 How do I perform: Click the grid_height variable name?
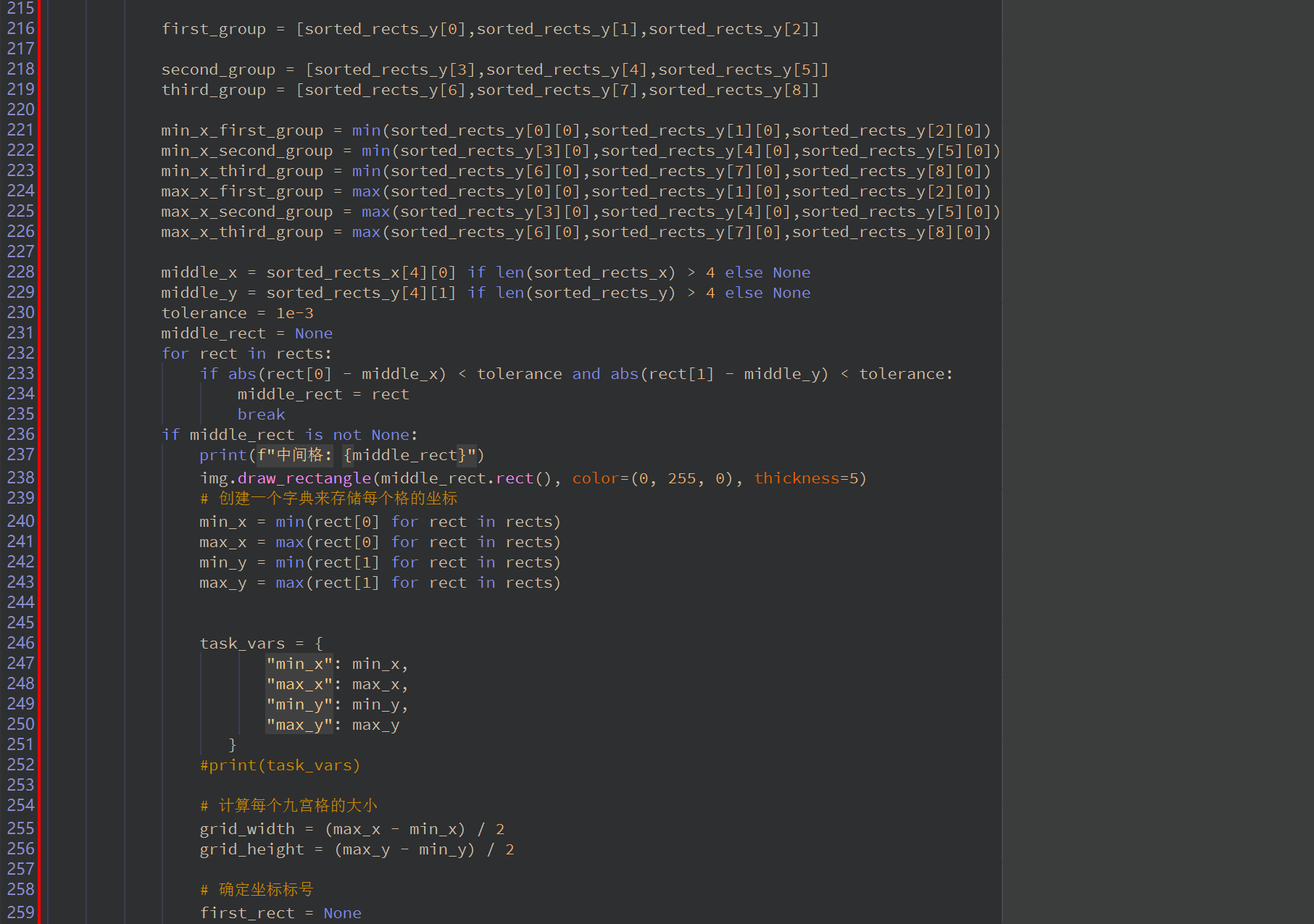coord(251,849)
